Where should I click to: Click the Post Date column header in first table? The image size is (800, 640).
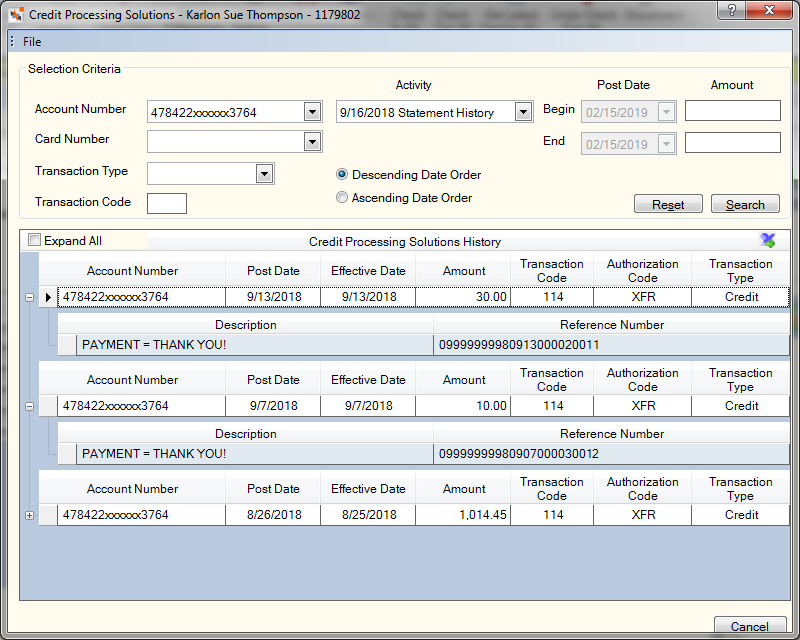pyautogui.click(x=273, y=270)
